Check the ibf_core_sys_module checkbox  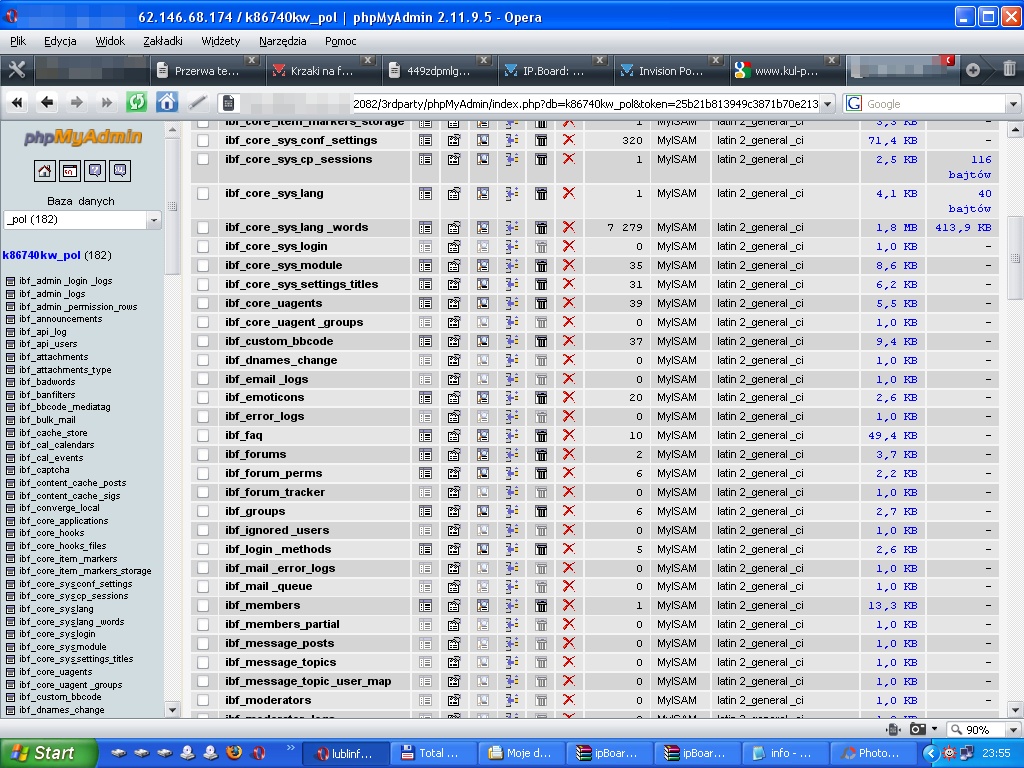(x=203, y=266)
